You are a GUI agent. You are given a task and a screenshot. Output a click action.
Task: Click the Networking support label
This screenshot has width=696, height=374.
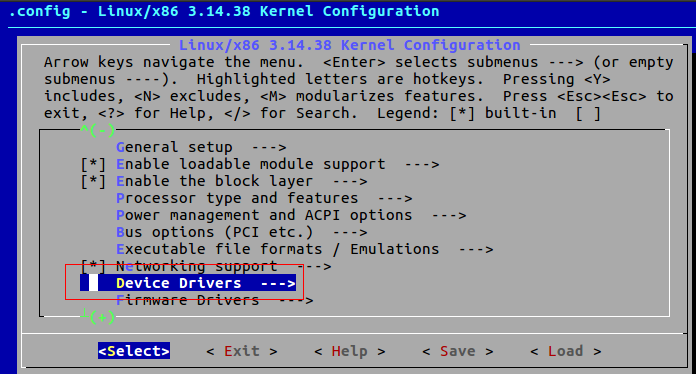(197, 266)
